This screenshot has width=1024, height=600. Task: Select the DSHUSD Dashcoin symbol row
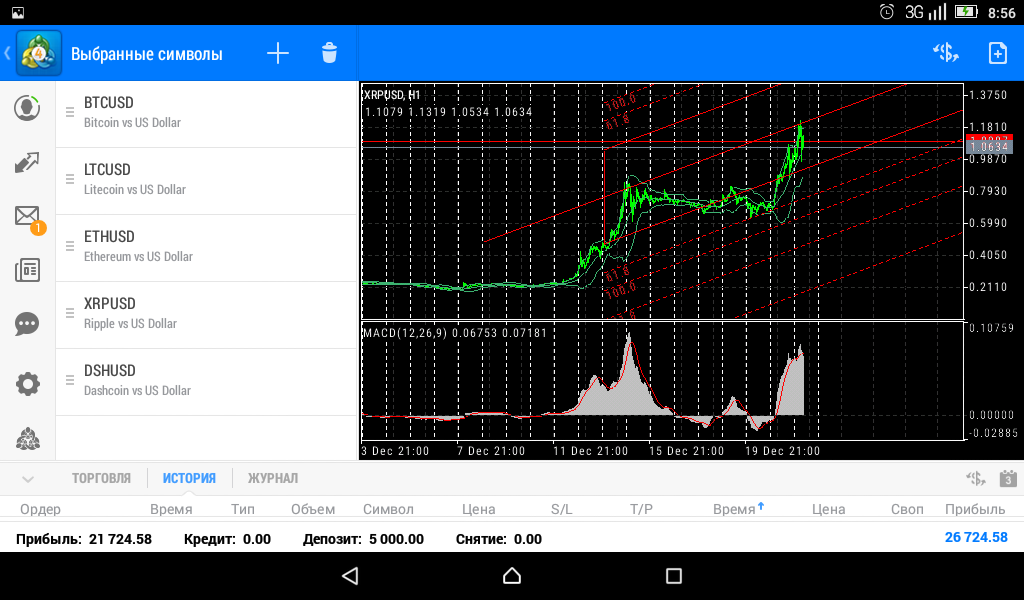[x=206, y=382]
